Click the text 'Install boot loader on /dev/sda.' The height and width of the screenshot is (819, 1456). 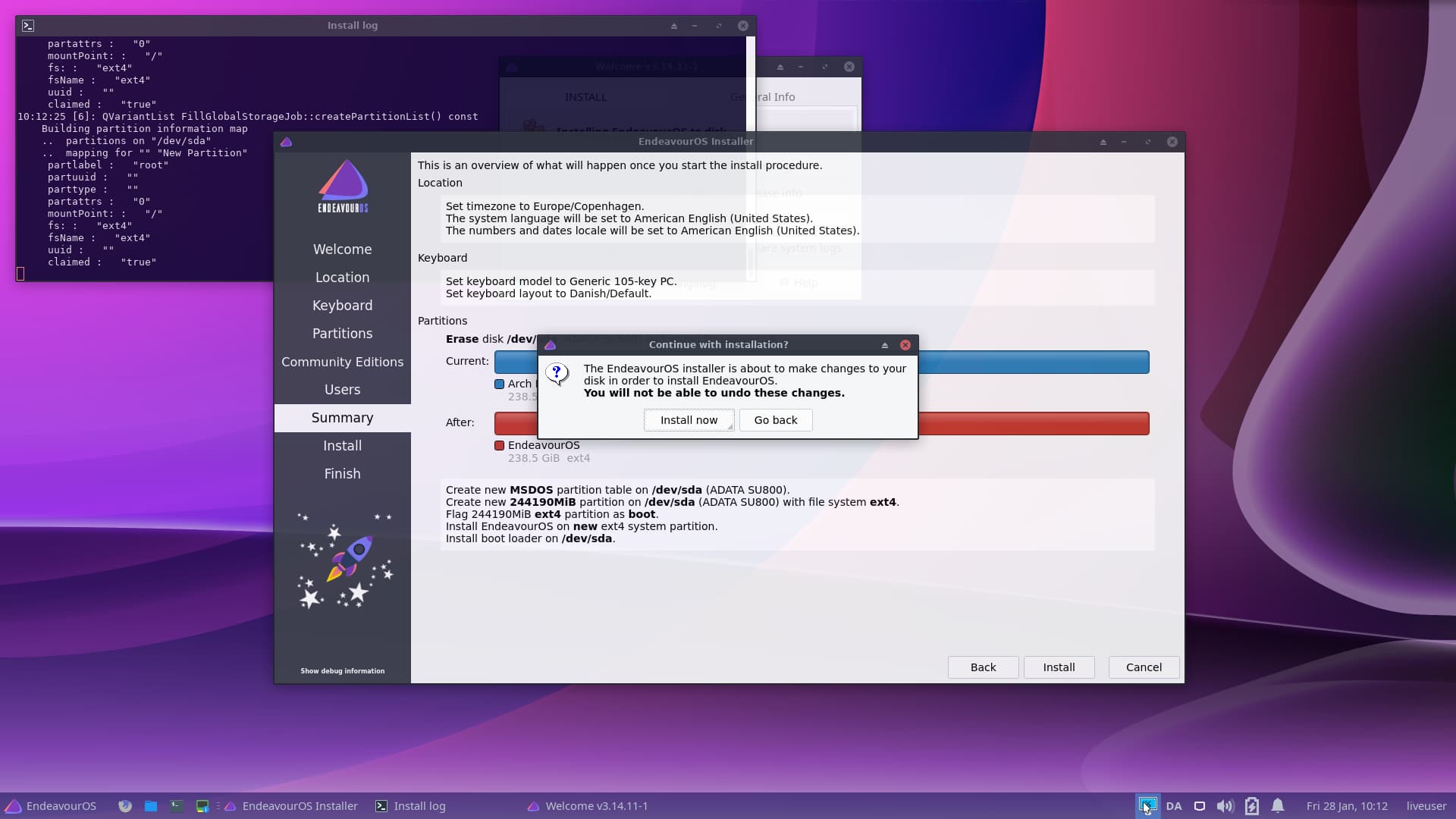tap(530, 538)
